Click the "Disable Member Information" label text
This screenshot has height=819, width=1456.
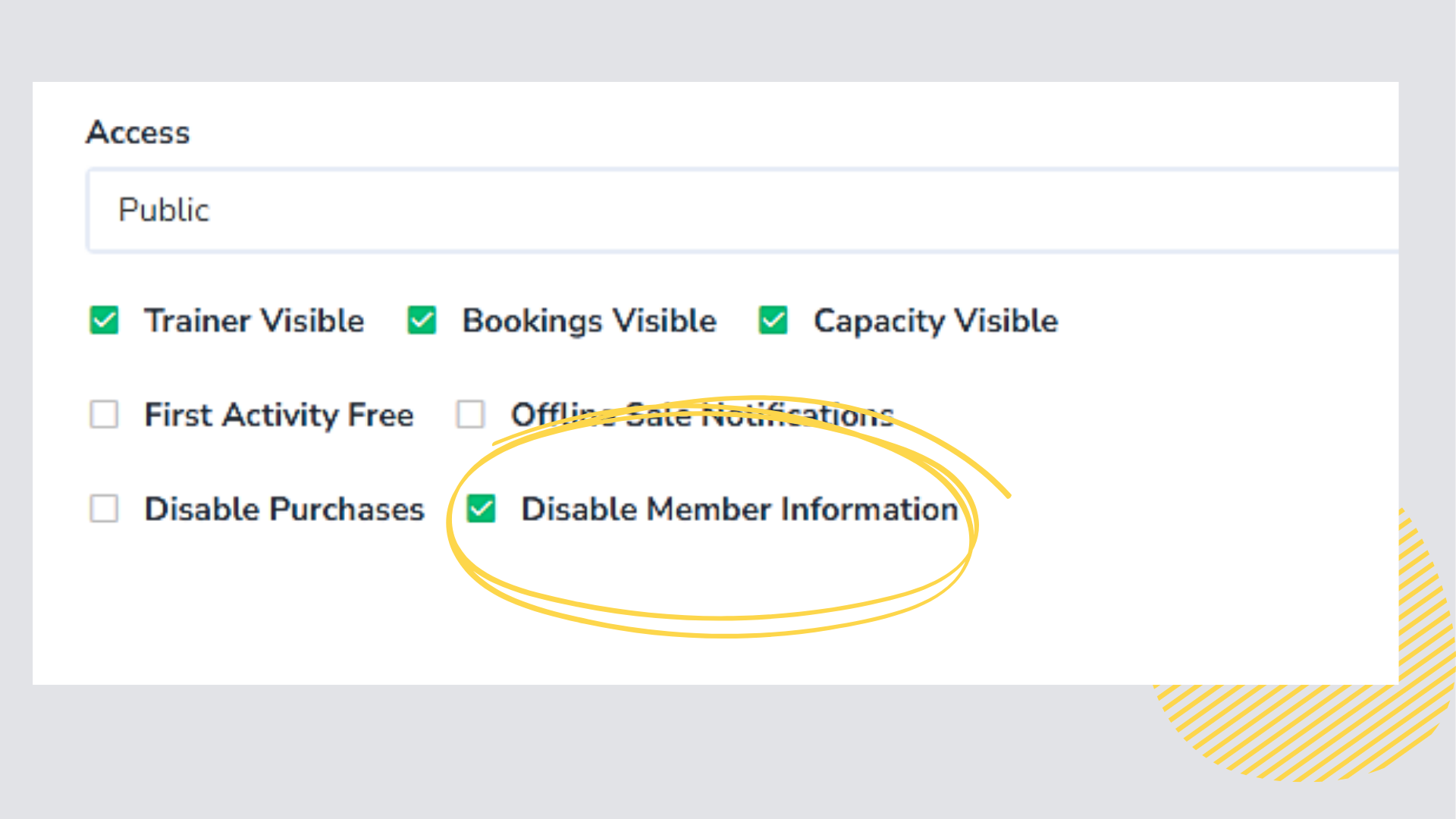[x=739, y=509]
